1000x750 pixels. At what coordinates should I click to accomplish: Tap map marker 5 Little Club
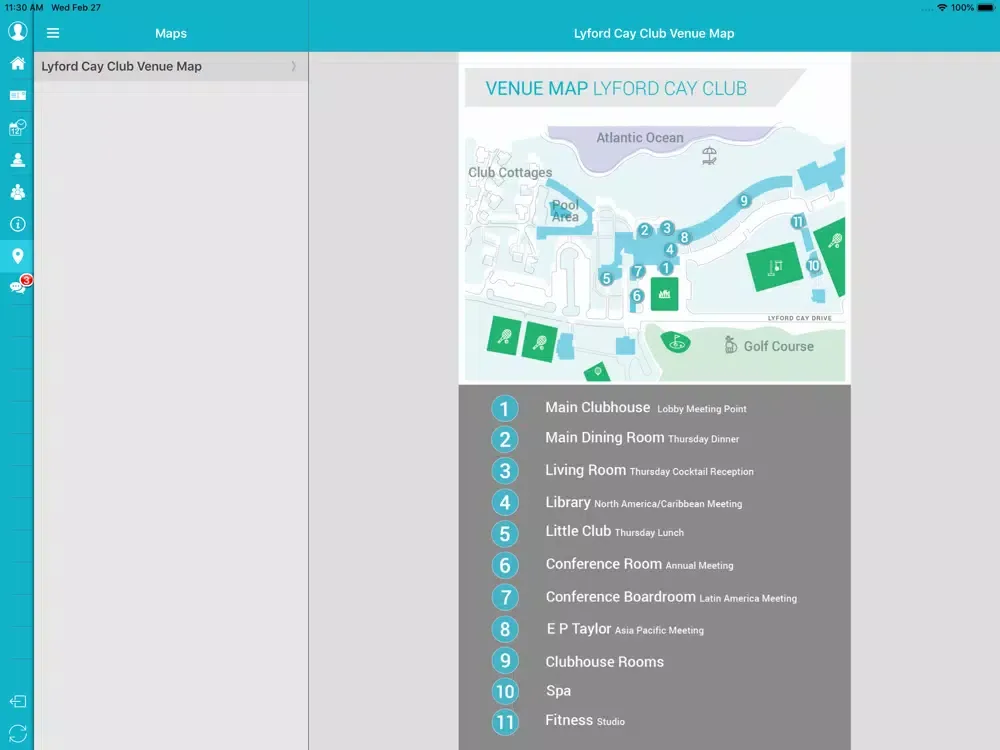point(607,278)
